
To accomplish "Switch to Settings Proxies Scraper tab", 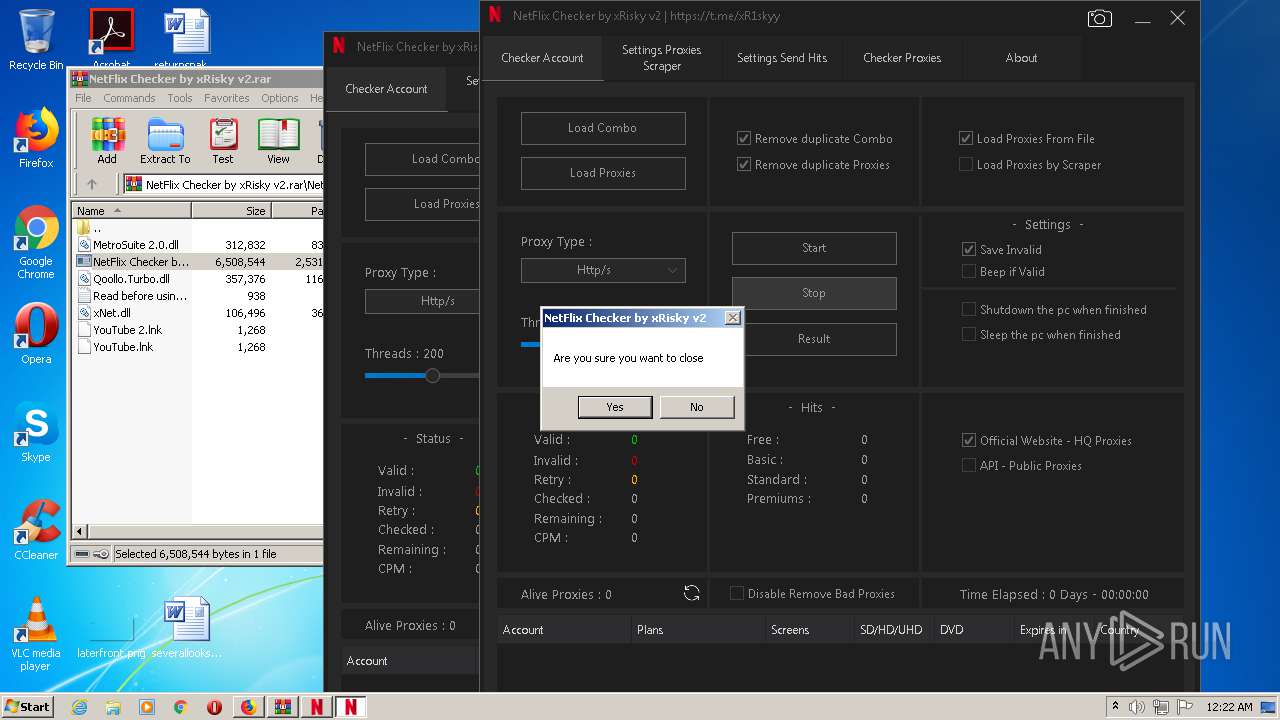I will click(662, 58).
